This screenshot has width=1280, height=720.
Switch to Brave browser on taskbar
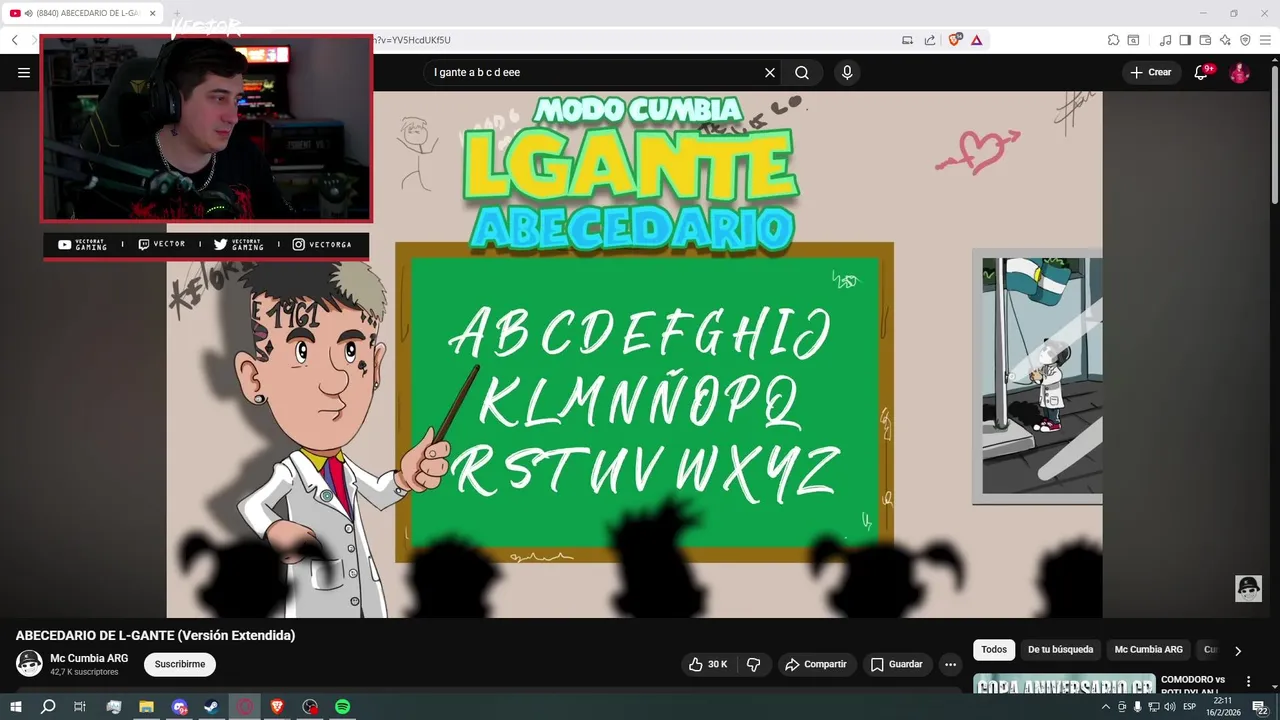tap(277, 706)
